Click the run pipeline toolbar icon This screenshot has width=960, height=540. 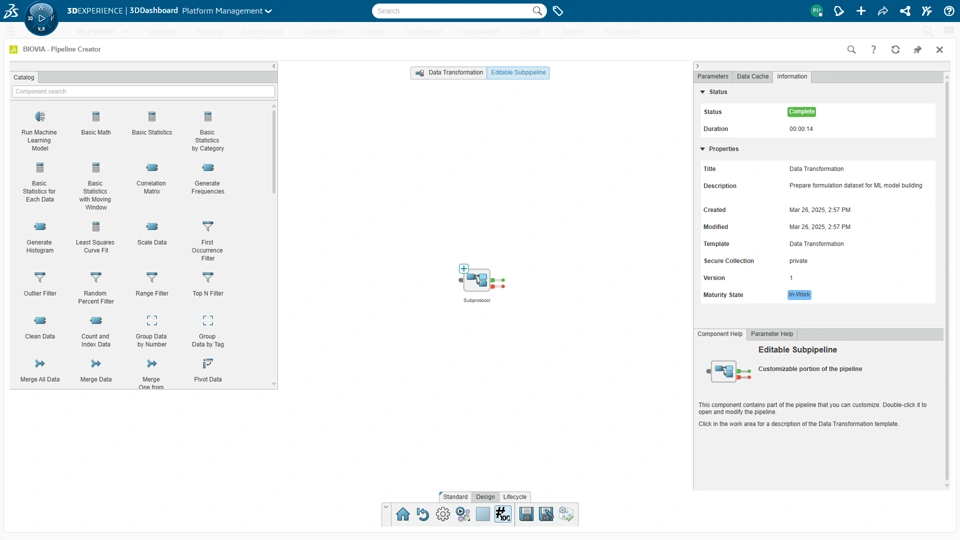pos(463,514)
